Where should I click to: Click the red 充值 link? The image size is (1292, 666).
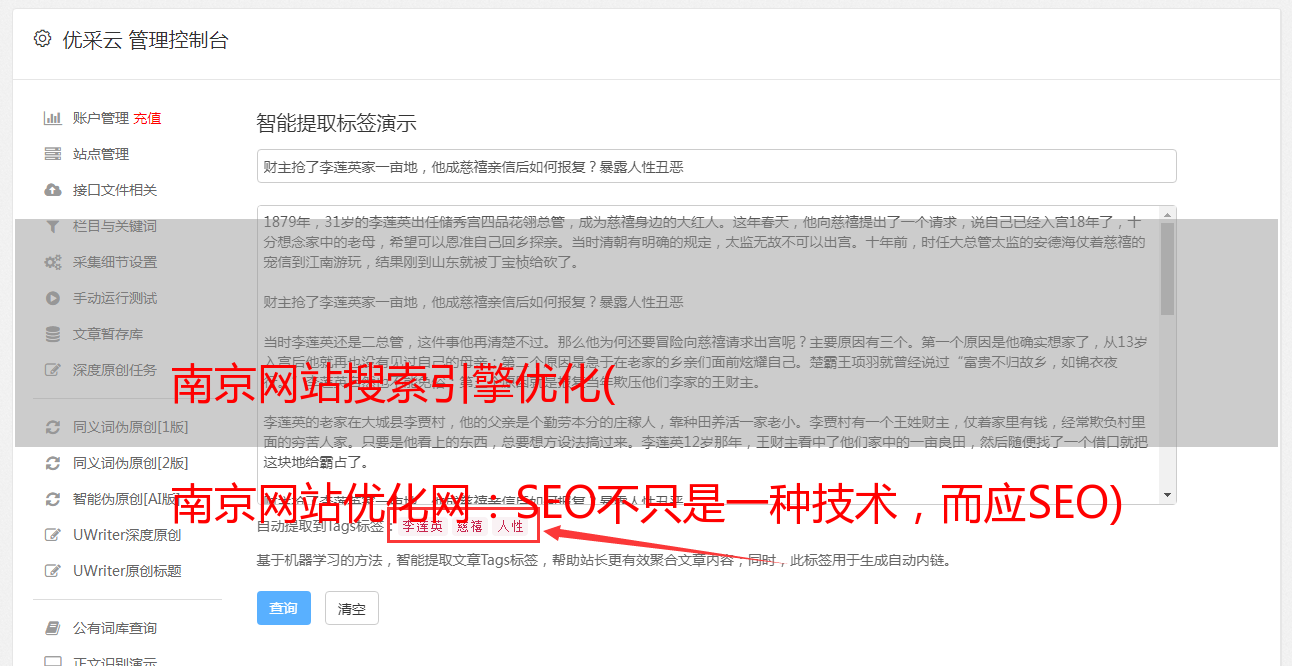(147, 118)
